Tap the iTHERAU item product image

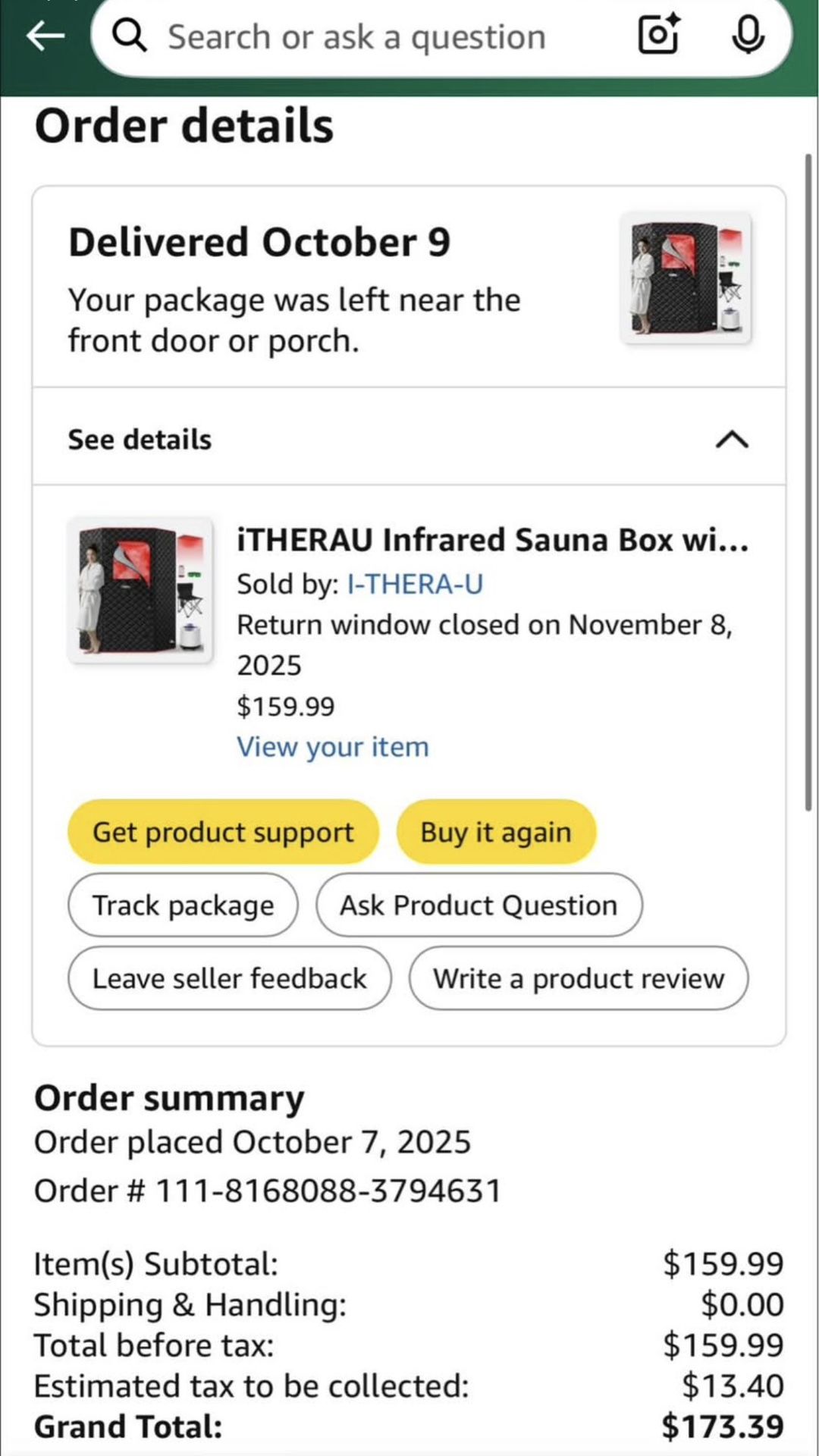pyautogui.click(x=140, y=591)
